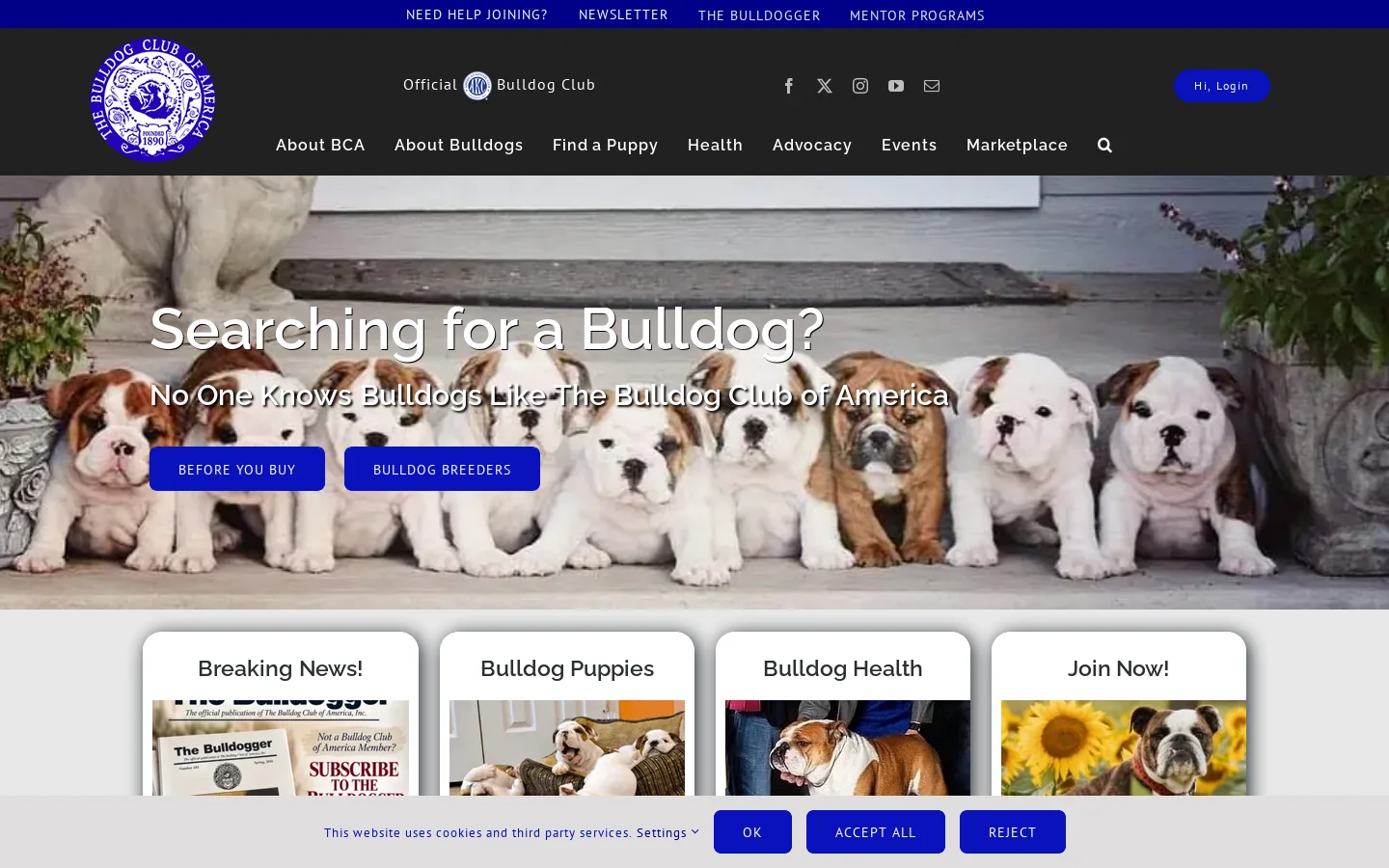Click the Hi, Login button
Image resolution: width=1389 pixels, height=868 pixels.
point(1221,86)
